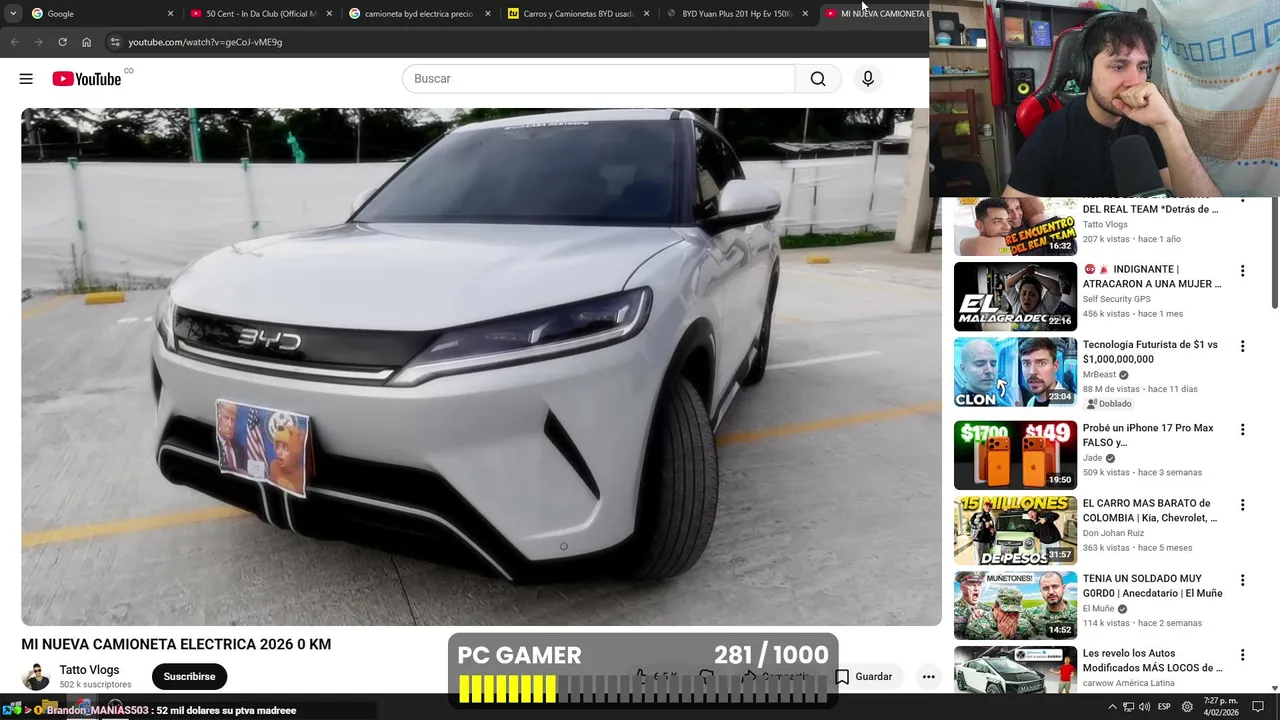Open the browser home page

point(86,42)
